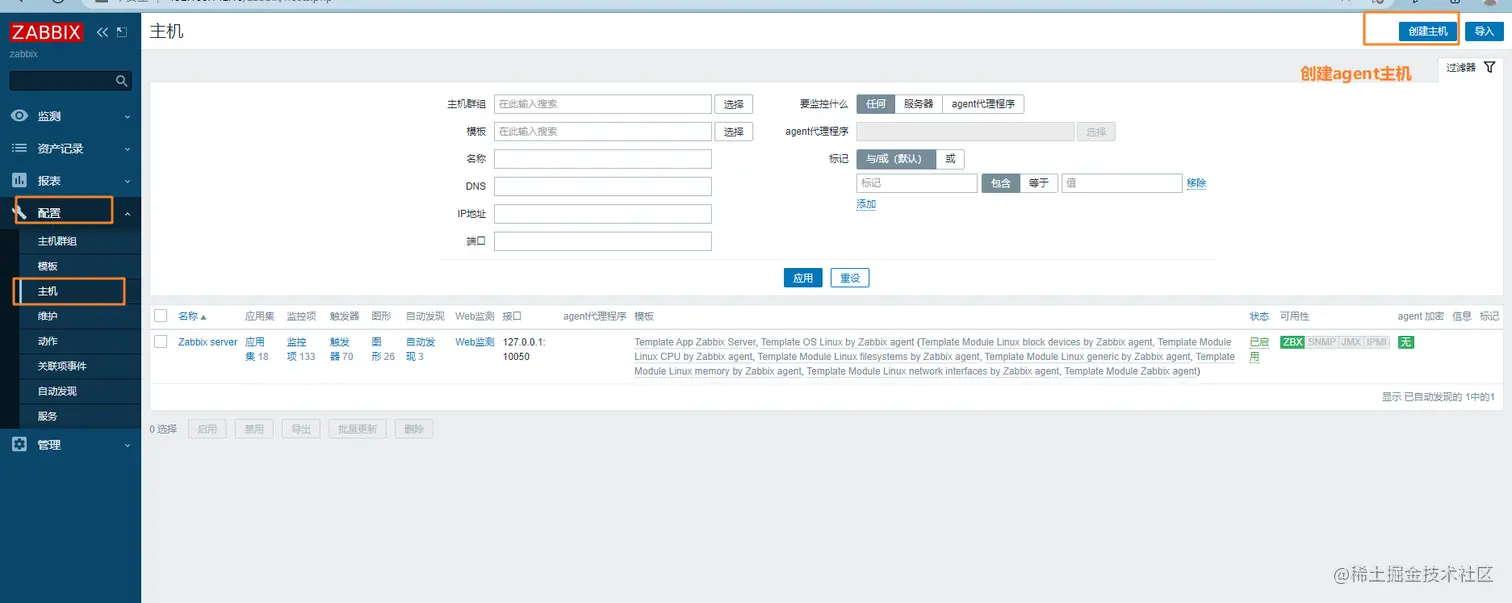Screen dimensions: 1512x603
Task: Open 应用集 link for Zabbix server
Action: tap(255, 349)
